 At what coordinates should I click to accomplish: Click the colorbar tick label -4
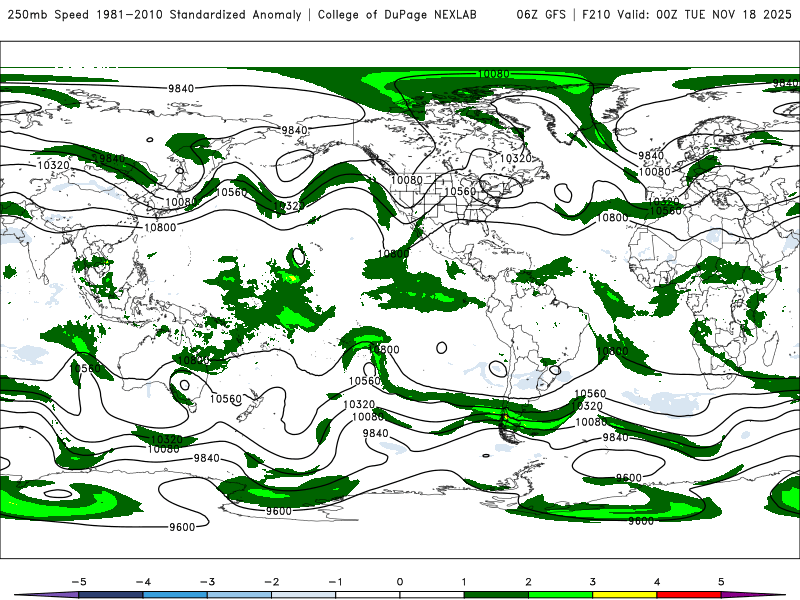(x=143, y=582)
